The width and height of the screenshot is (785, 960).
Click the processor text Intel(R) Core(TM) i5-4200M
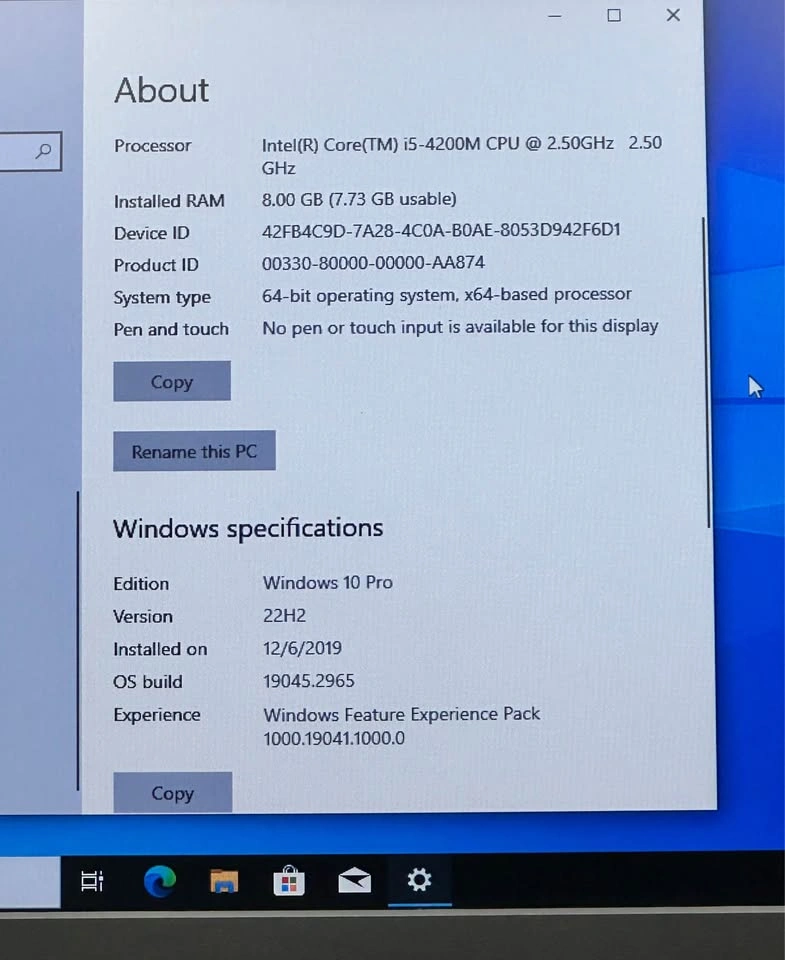(371, 144)
